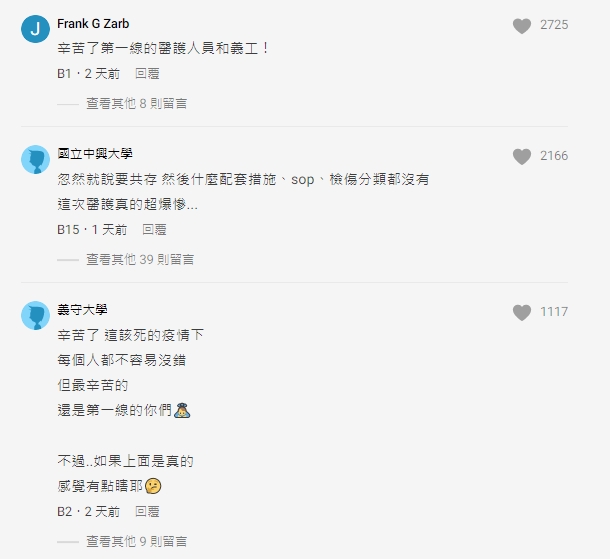Click the bowing person emoji in the comment
Viewport: 610px width, 559px height.
[182, 410]
